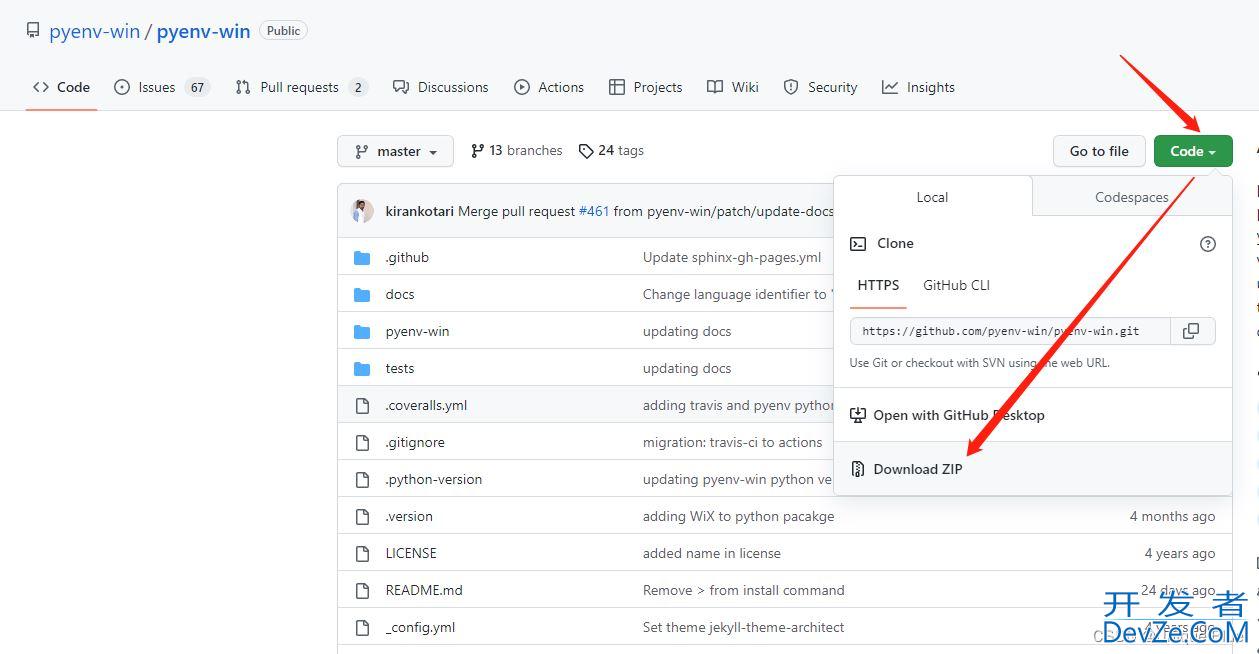Click the Clone terminal icon
Viewport: 1259px width, 654px height.
858,244
